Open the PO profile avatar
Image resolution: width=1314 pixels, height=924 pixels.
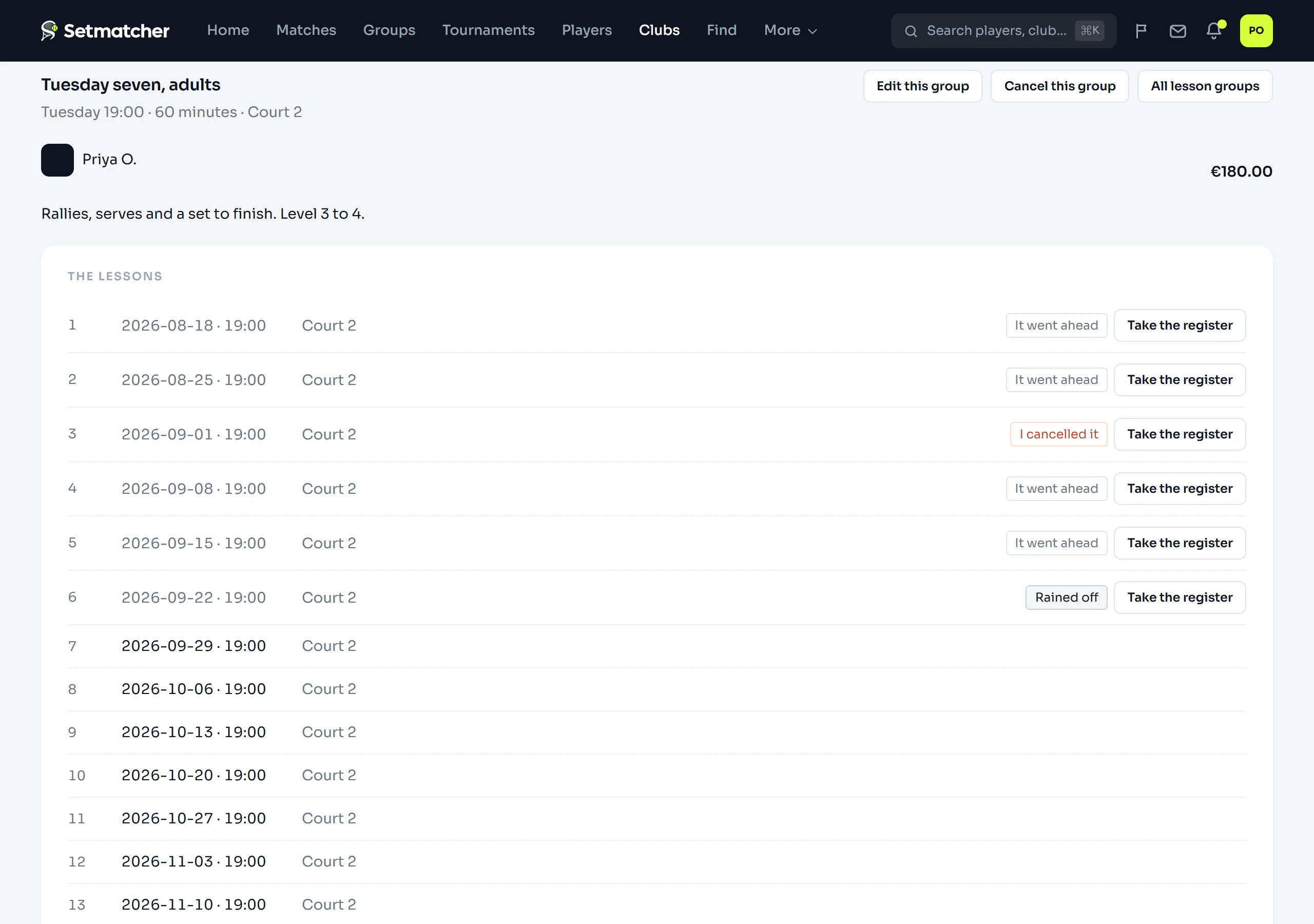tap(1255, 31)
